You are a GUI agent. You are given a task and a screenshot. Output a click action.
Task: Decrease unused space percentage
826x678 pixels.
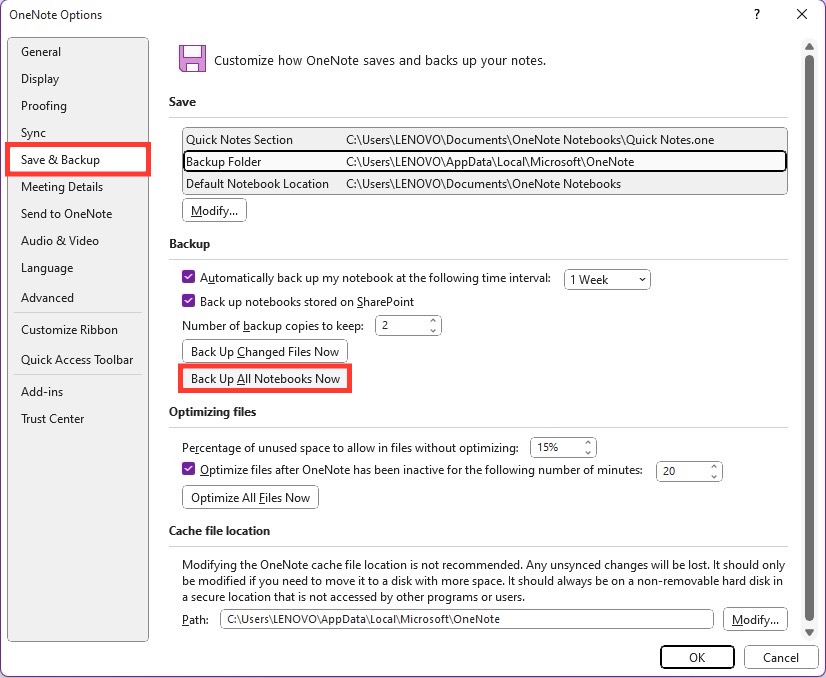point(588,453)
